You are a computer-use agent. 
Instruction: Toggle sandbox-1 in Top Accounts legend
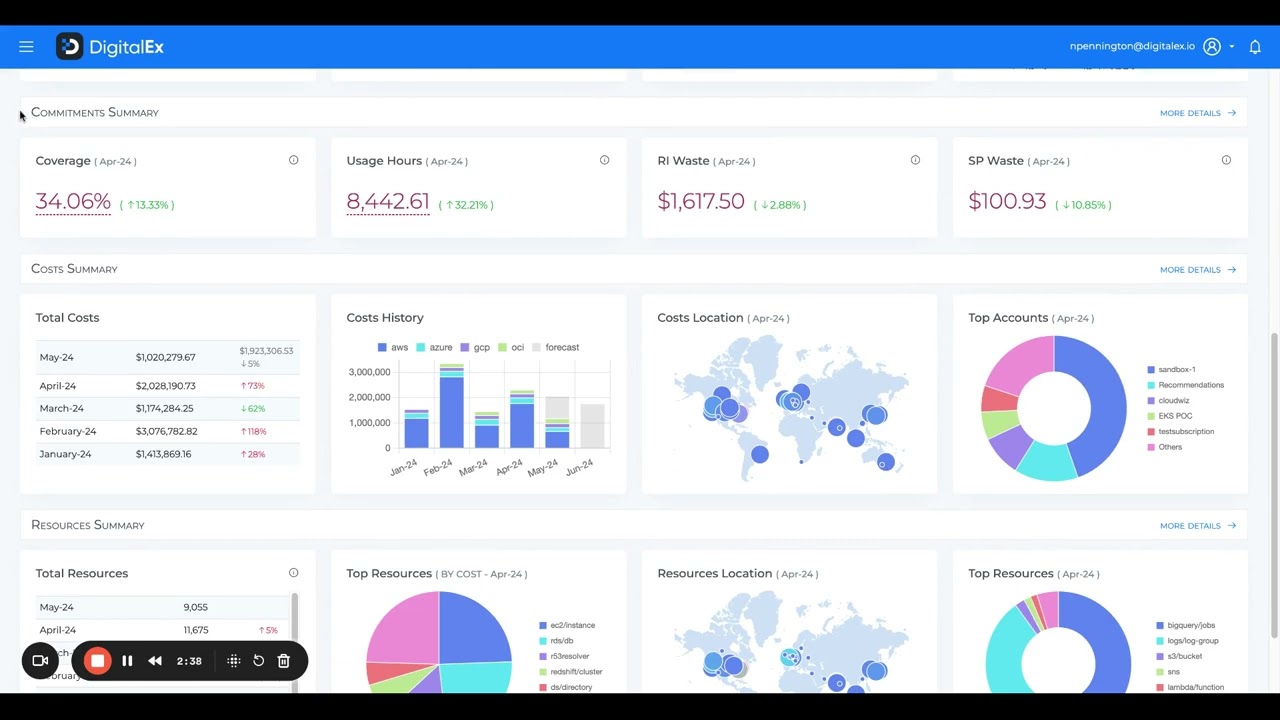1171,370
